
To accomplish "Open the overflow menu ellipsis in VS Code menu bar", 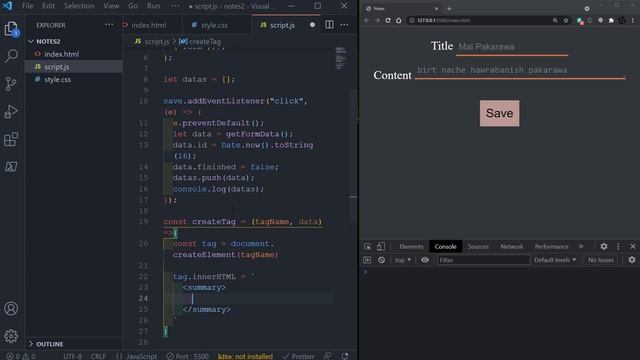I will point(175,6).
